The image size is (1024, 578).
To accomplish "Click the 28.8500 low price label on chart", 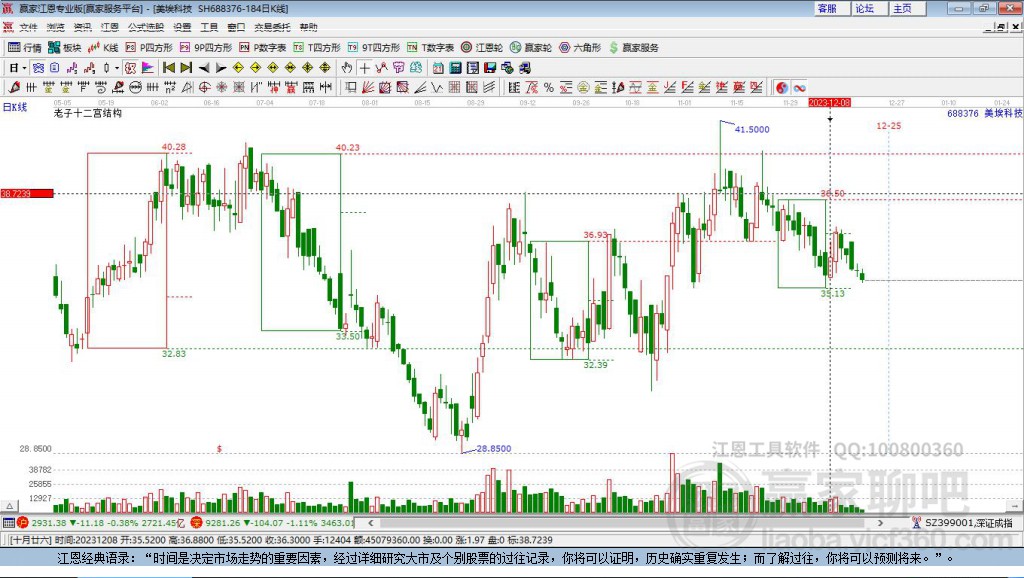I will pyautogui.click(x=494, y=449).
